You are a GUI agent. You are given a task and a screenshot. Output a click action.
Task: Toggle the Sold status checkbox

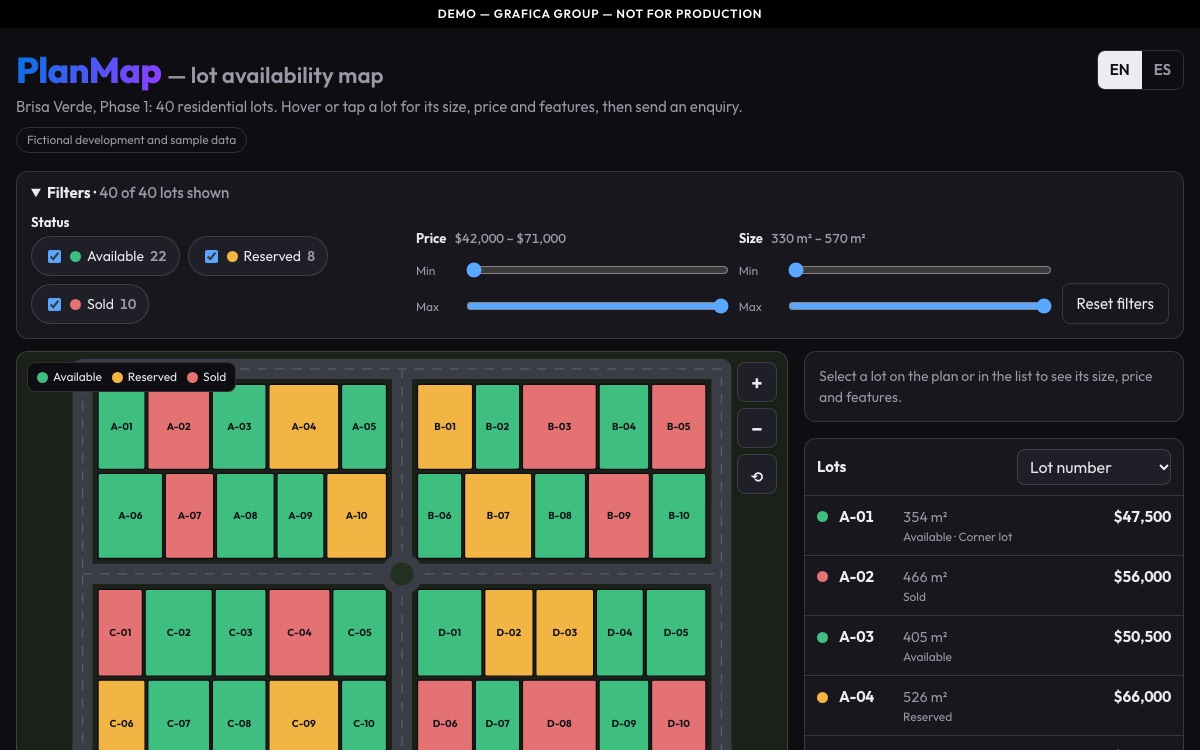(55, 304)
